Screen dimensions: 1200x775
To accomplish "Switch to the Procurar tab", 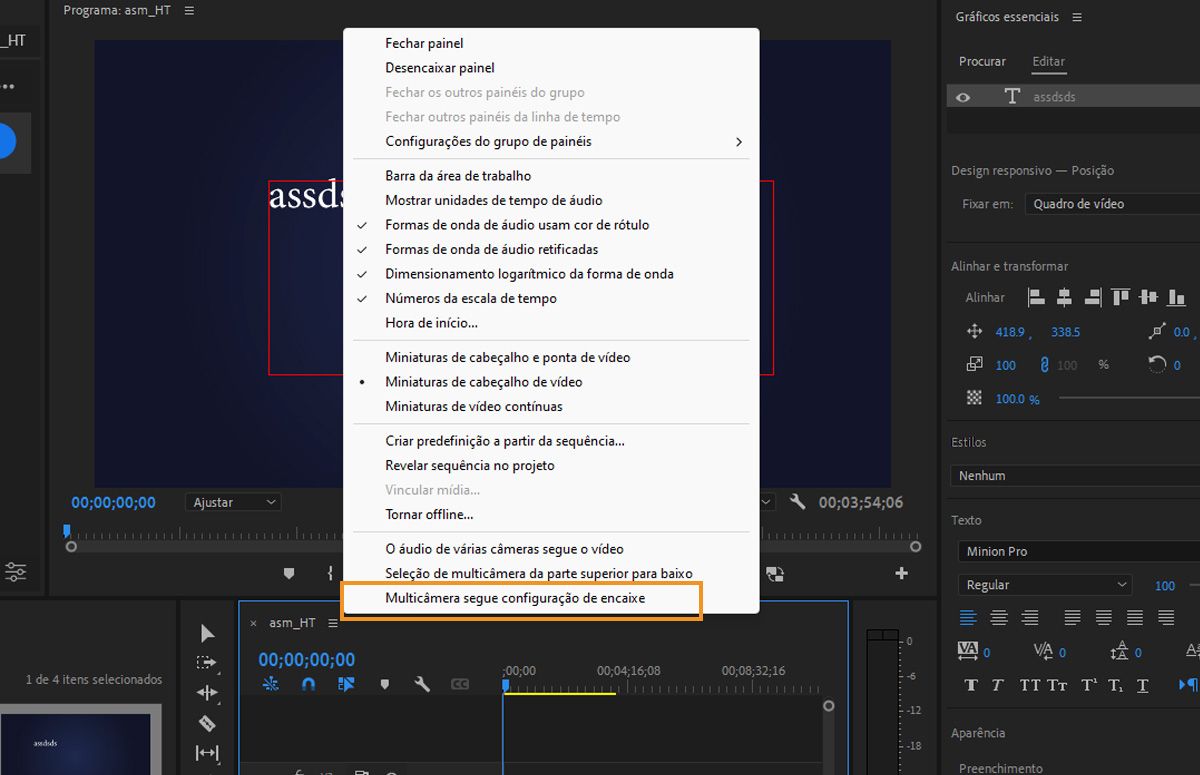I will [982, 61].
